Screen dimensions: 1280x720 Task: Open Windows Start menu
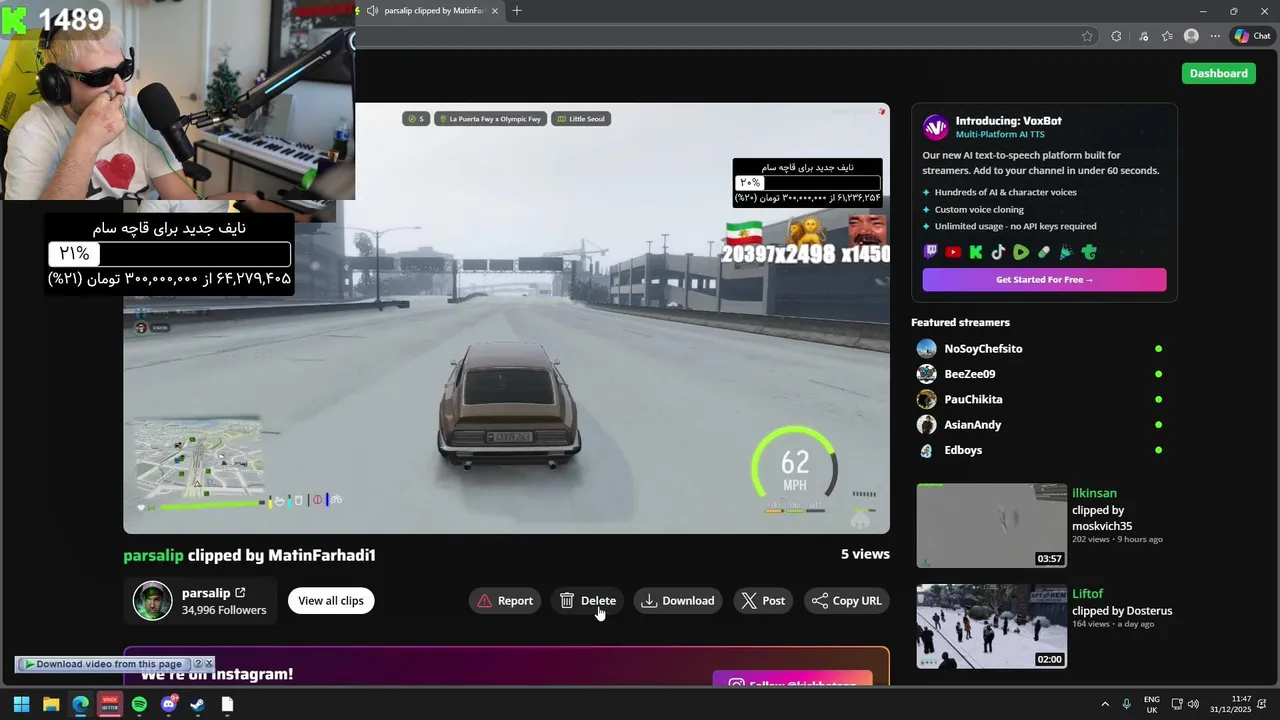[21, 704]
